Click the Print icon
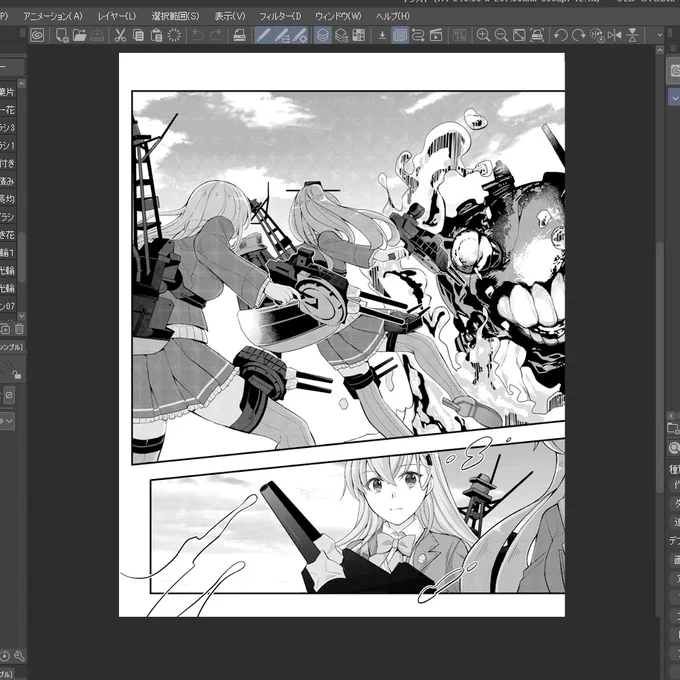This screenshot has height=680, width=680. [x=239, y=35]
